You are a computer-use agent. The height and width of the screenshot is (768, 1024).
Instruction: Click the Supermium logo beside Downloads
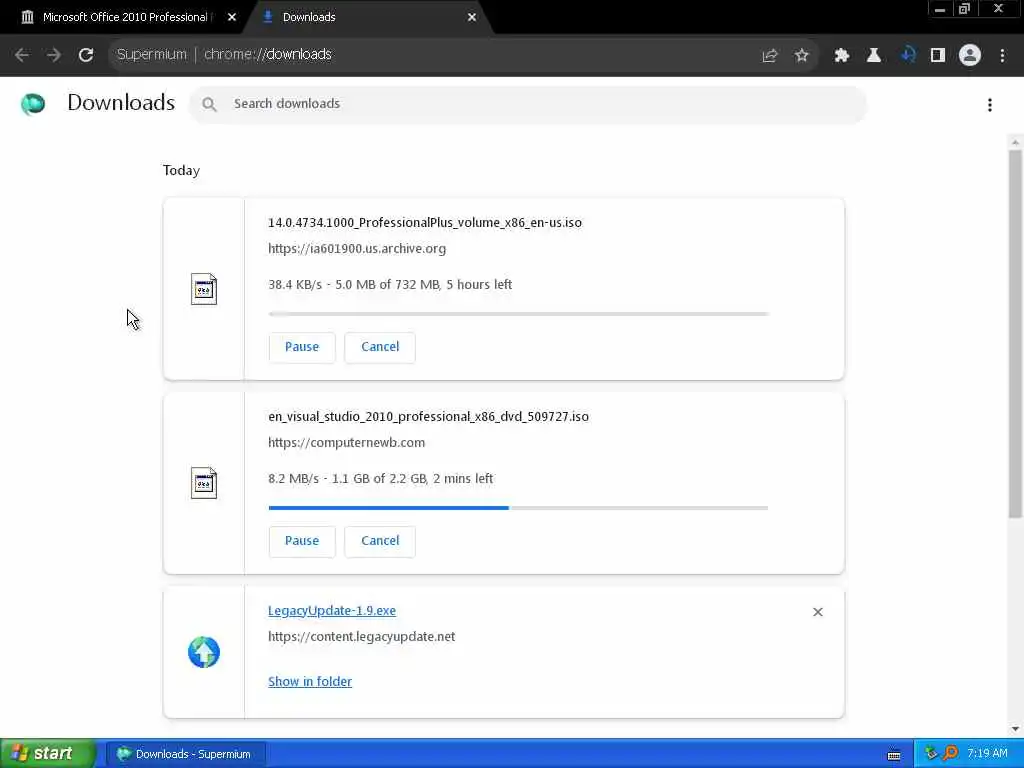[x=33, y=104]
